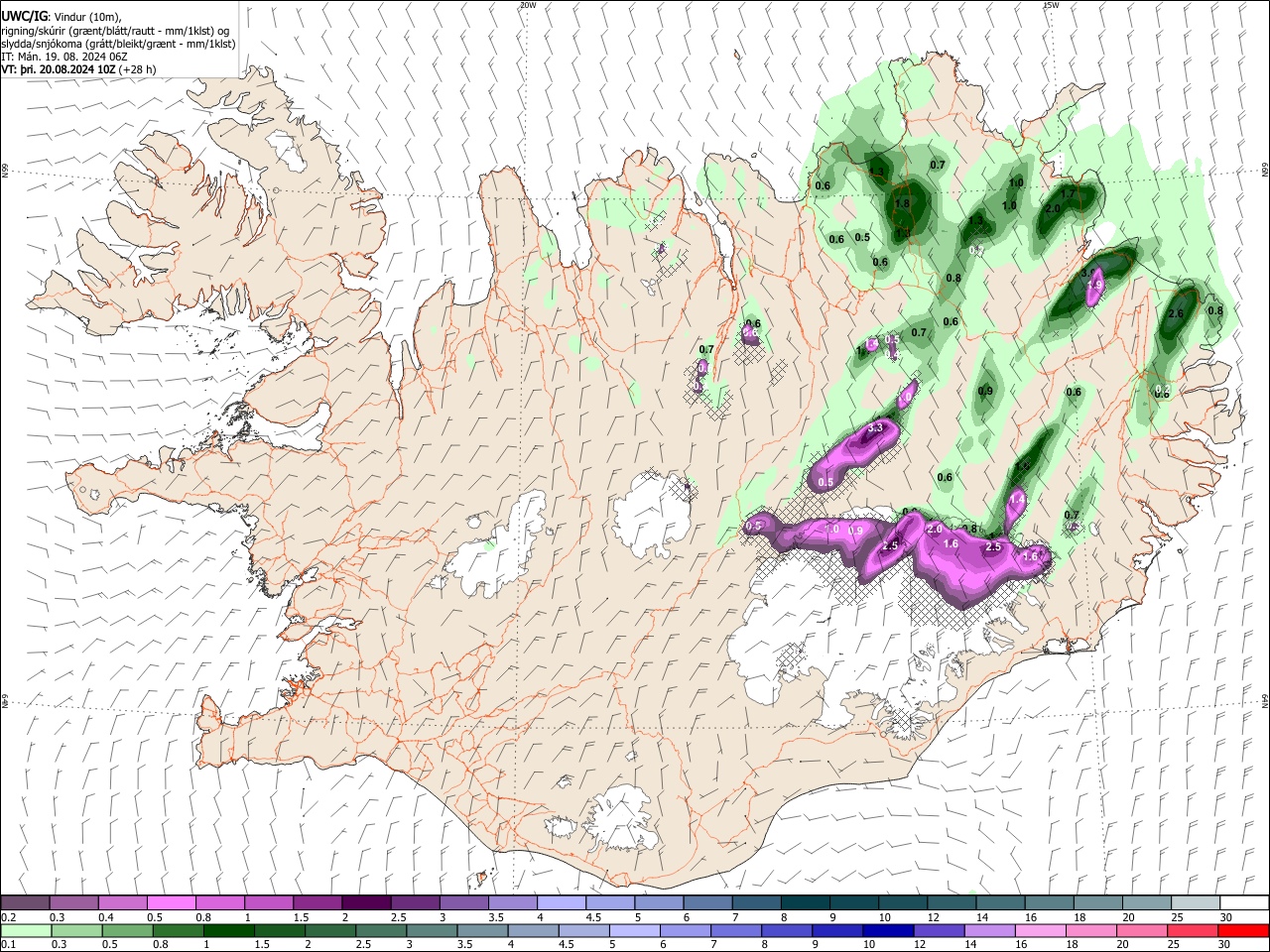Viewport: 1270px width, 952px height.
Task: Click the 1.8 precipitation value on the map
Action: click(902, 203)
